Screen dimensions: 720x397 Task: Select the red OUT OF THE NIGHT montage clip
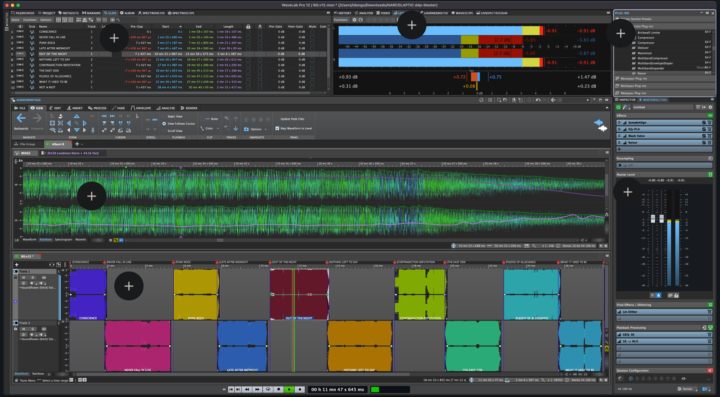point(299,294)
